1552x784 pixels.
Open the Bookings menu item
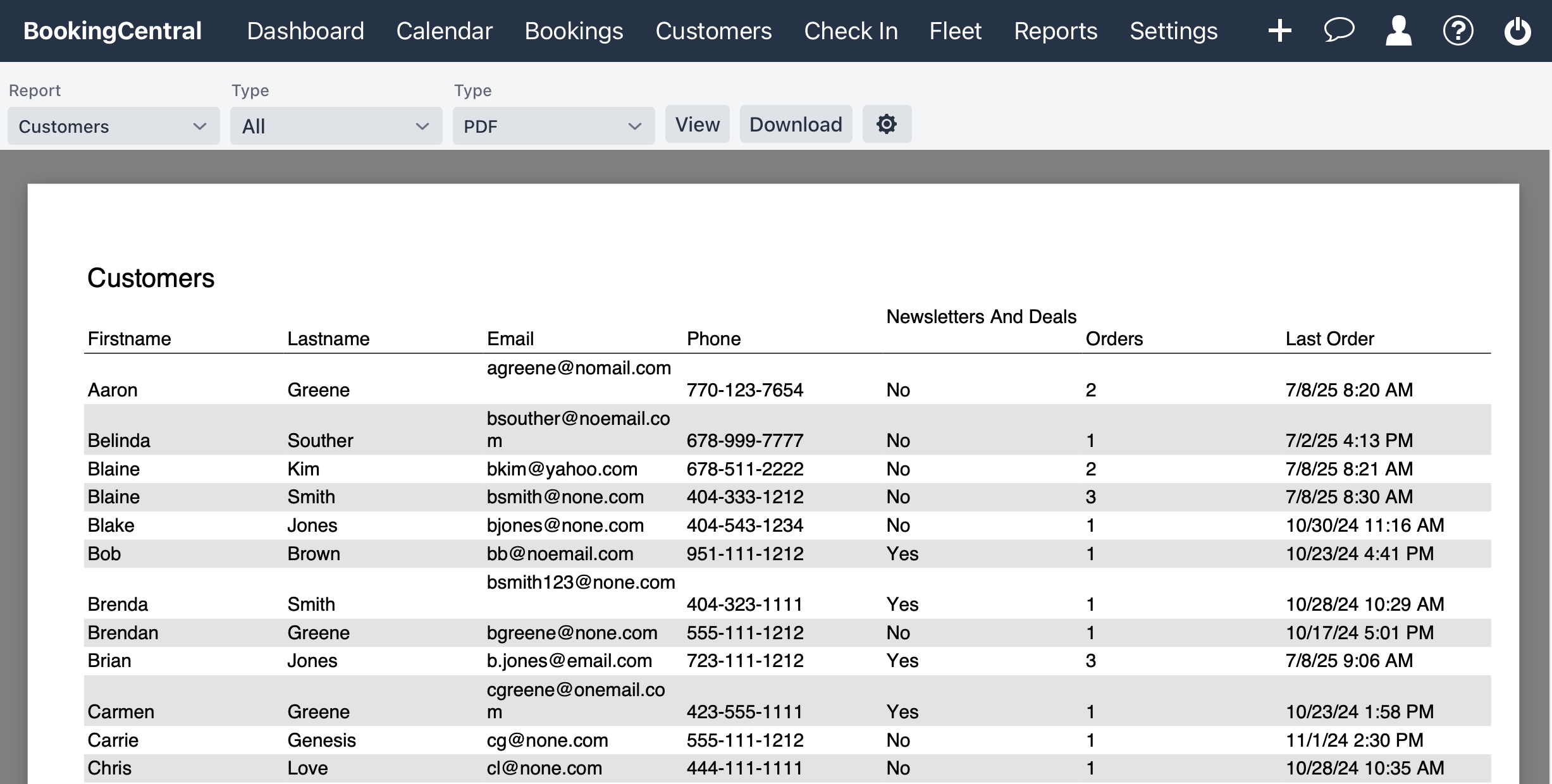(574, 31)
